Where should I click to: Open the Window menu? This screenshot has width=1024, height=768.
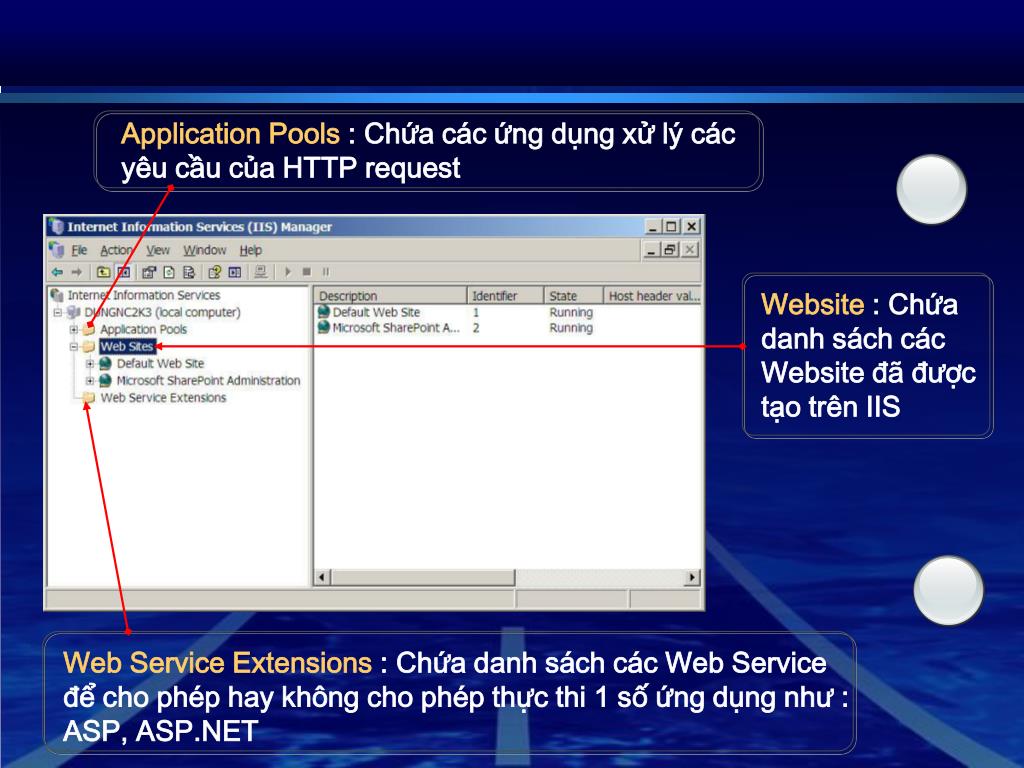coord(204,250)
